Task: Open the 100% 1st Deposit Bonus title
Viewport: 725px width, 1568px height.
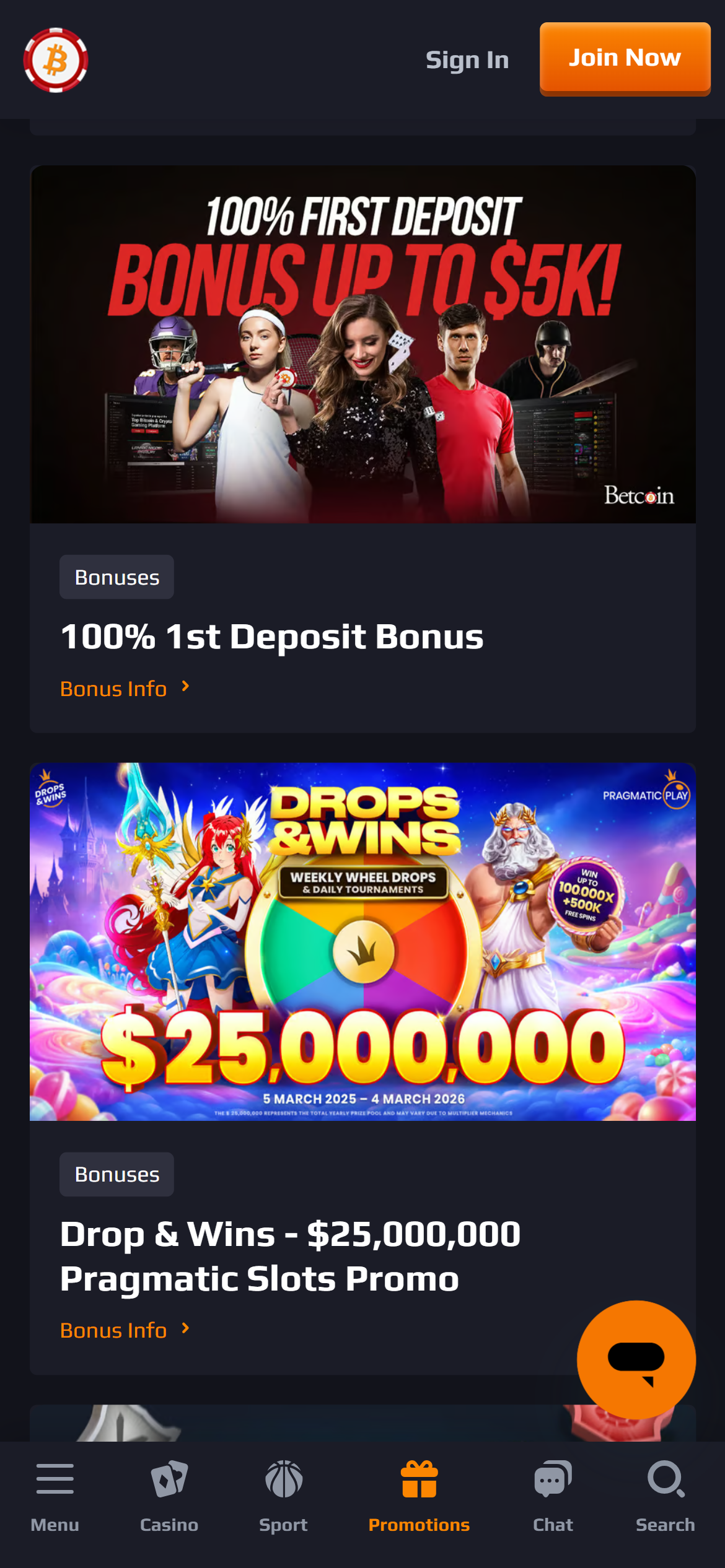Action: pyautogui.click(x=271, y=637)
